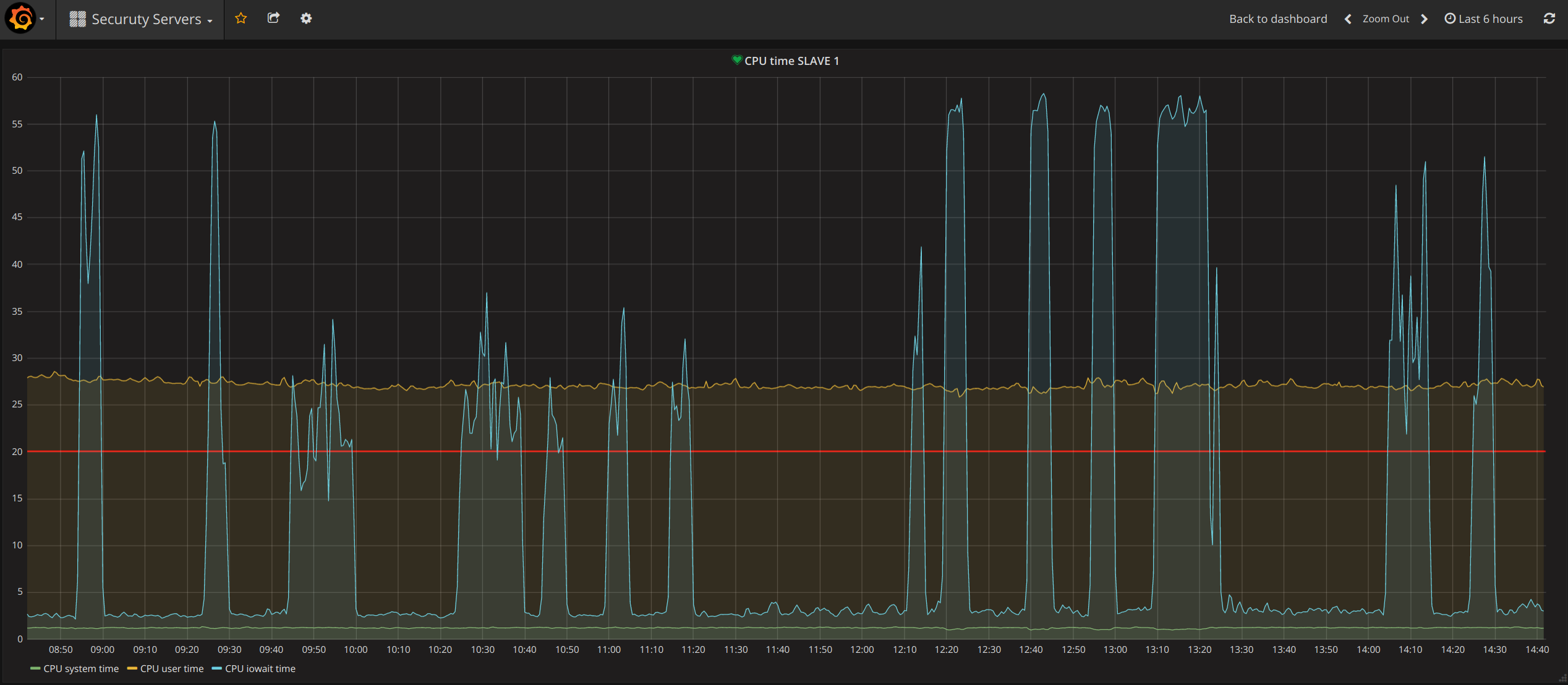Open dashboard settings gear menu
Image resolution: width=1568 pixels, height=685 pixels.
tap(306, 19)
